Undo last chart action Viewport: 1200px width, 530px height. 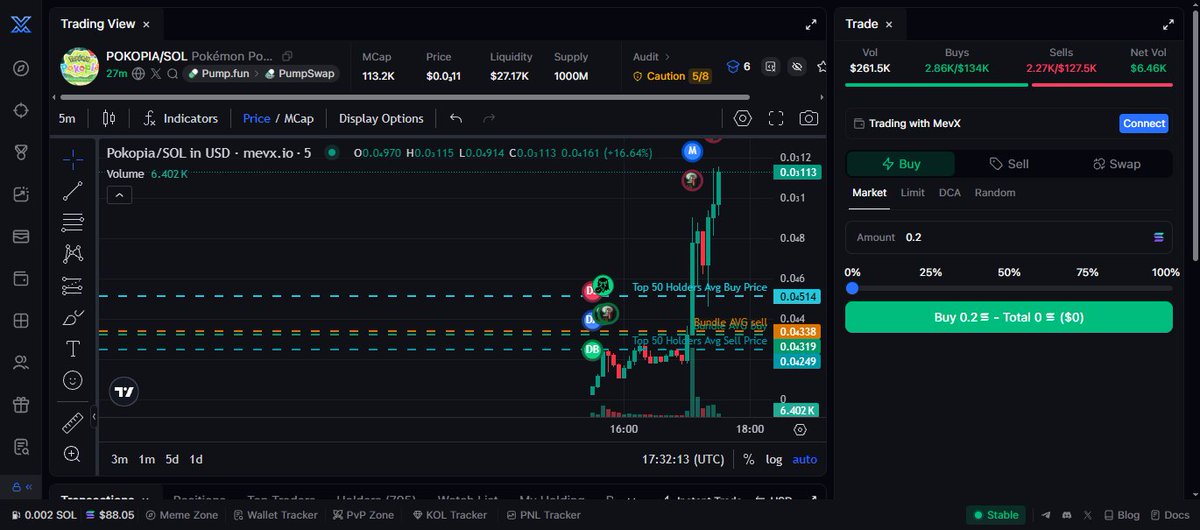(x=456, y=118)
